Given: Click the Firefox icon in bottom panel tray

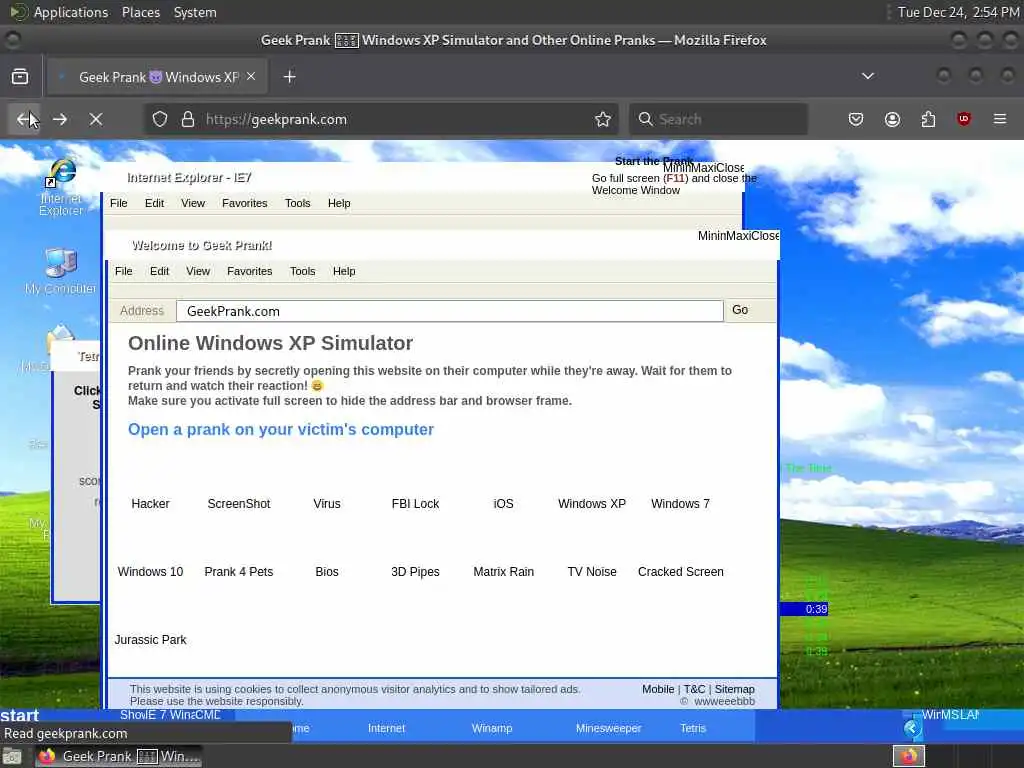Looking at the screenshot, I should pyautogui.click(x=909, y=756).
